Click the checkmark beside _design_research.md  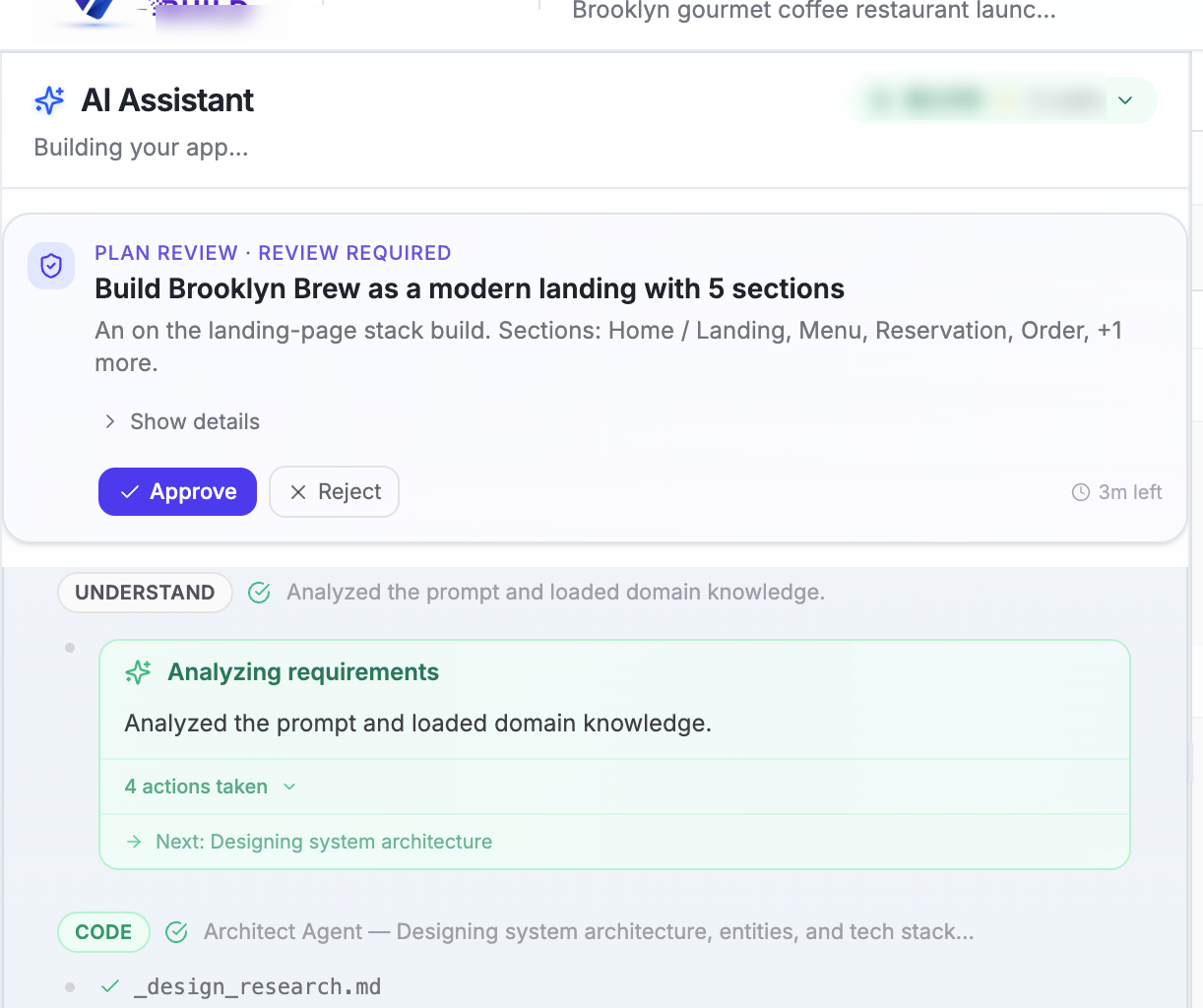pyautogui.click(x=110, y=986)
